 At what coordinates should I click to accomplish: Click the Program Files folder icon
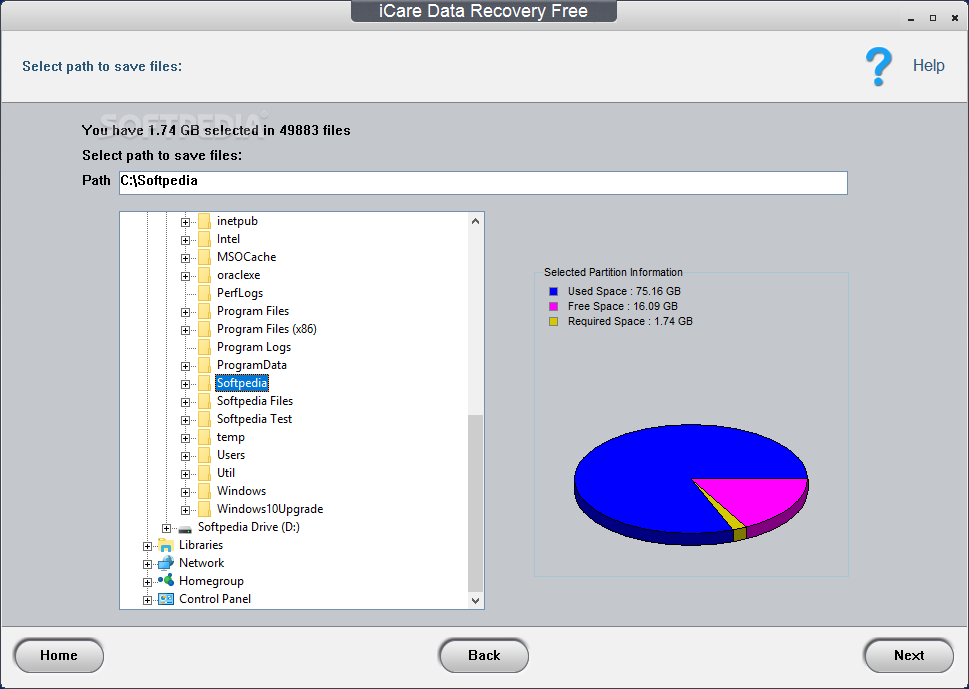[204, 311]
